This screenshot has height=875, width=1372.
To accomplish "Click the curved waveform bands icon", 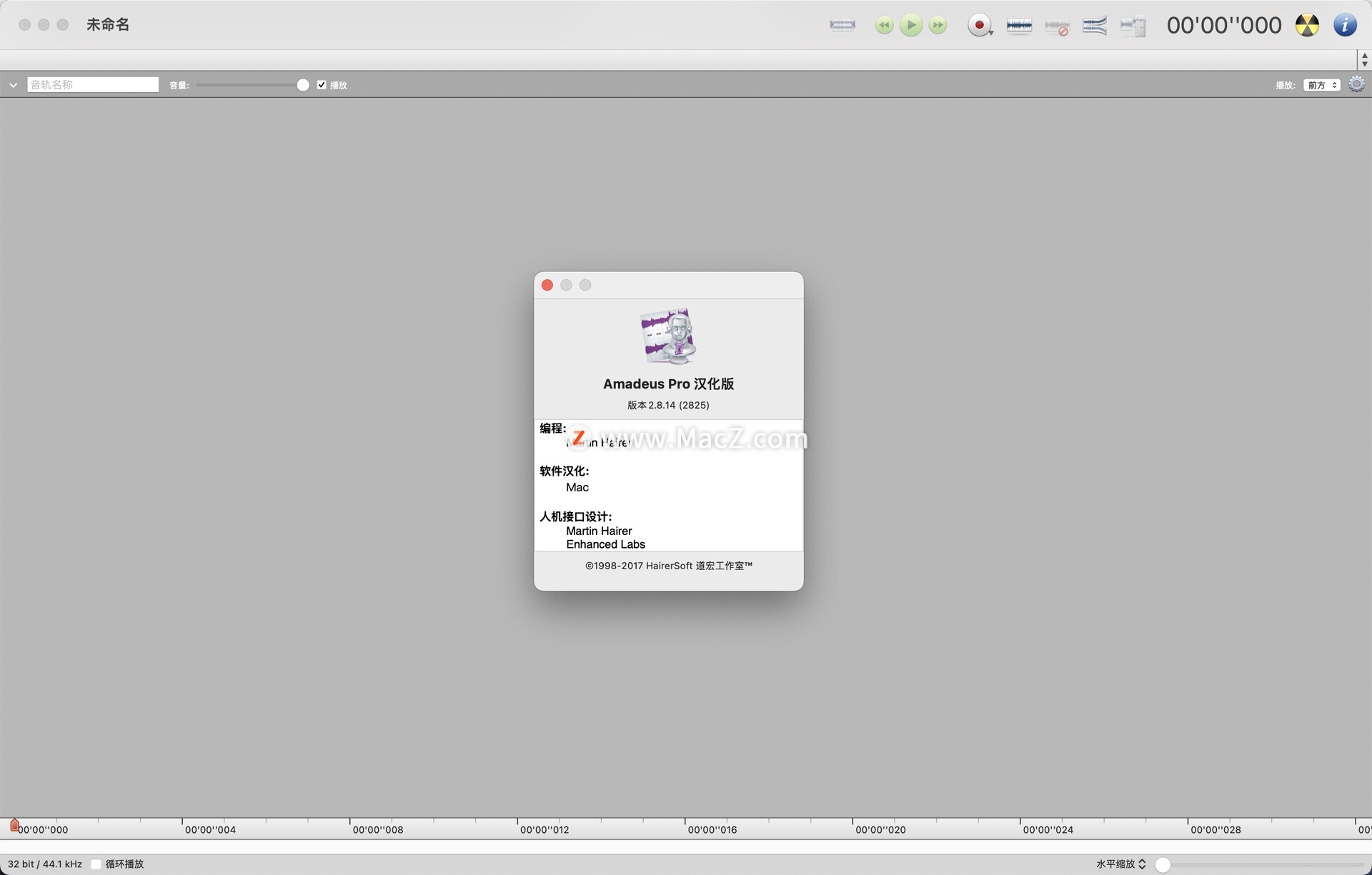I will click(1094, 26).
